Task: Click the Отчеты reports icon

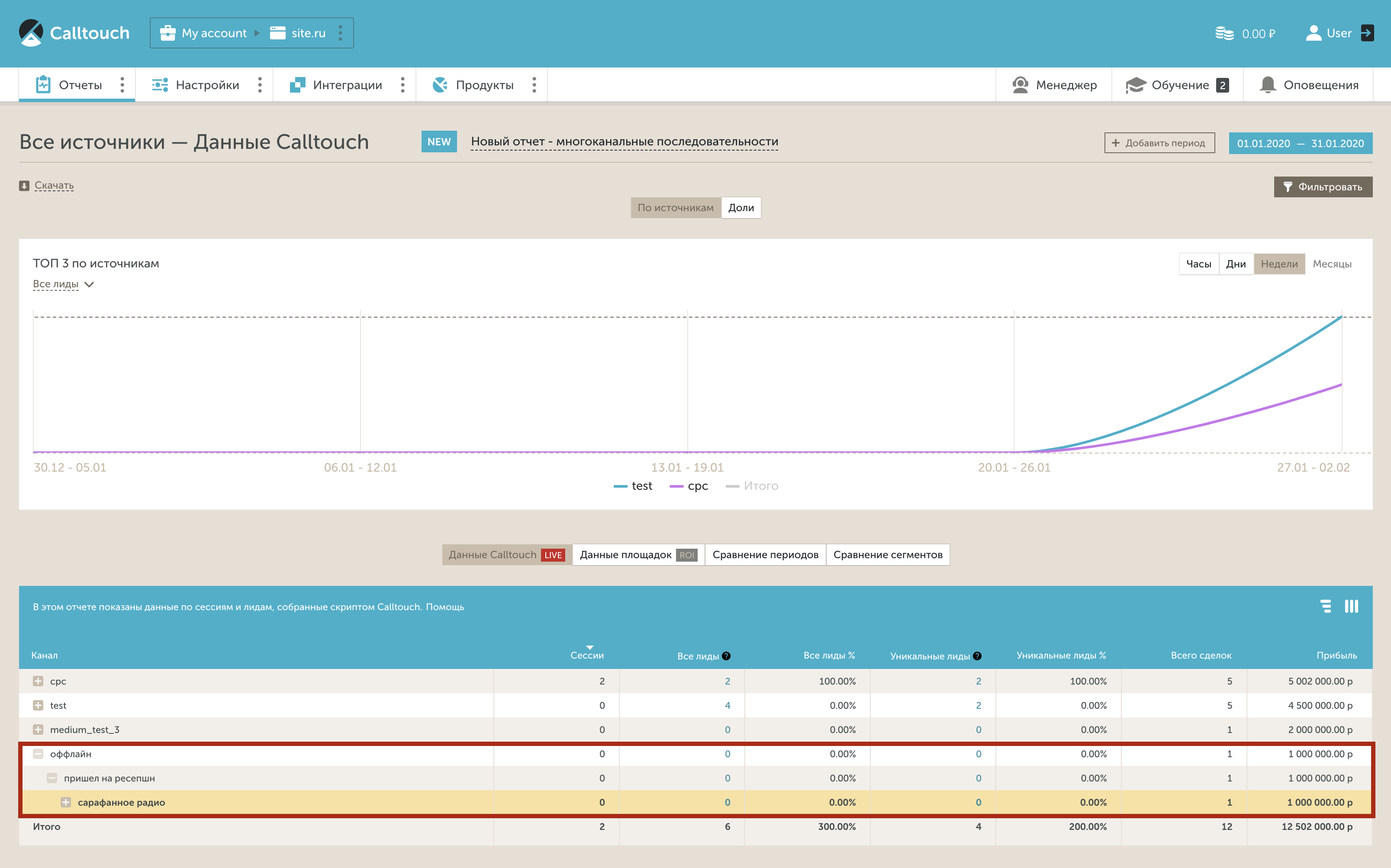Action: (43, 84)
